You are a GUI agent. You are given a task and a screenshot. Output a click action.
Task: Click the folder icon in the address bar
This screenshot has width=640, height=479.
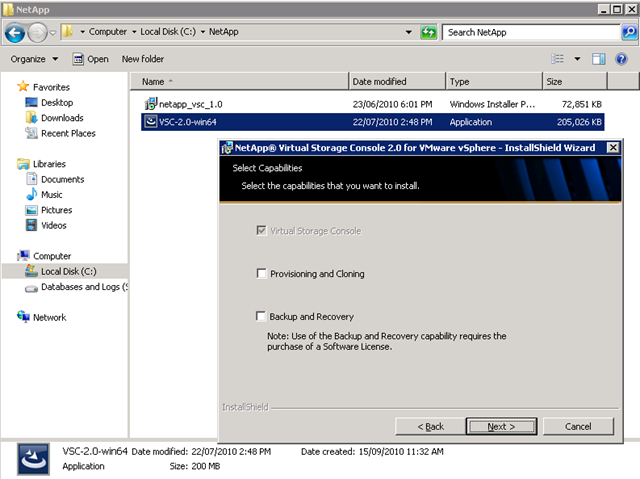[68, 31]
